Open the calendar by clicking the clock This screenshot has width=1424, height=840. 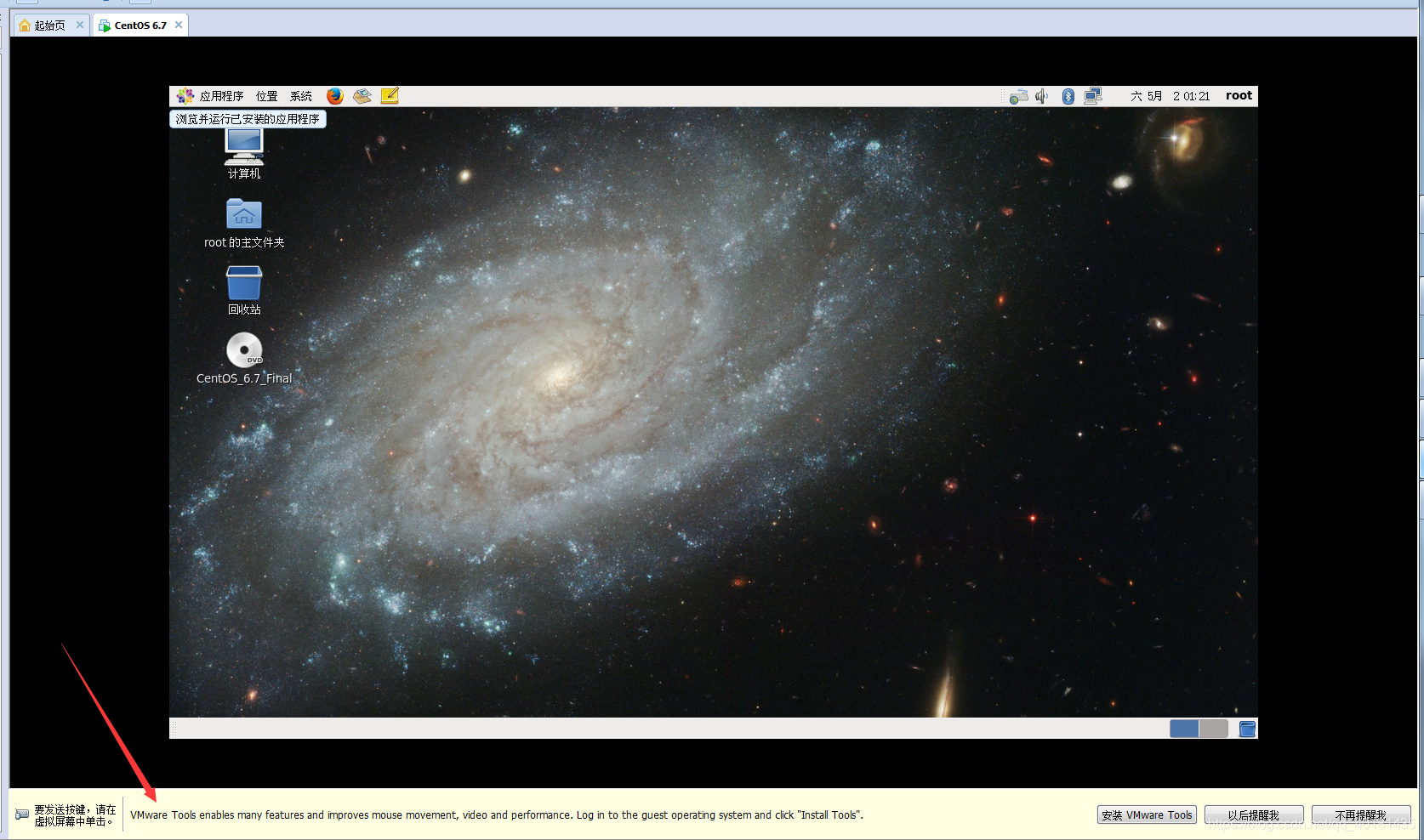pyautogui.click(x=1172, y=95)
